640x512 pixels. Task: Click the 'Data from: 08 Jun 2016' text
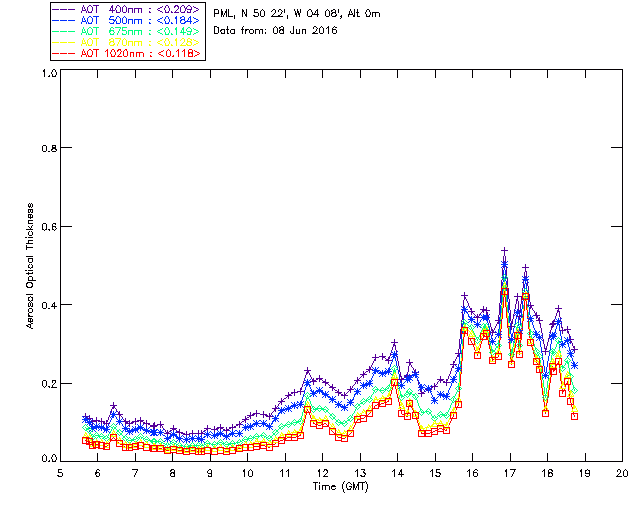(x=276, y=31)
